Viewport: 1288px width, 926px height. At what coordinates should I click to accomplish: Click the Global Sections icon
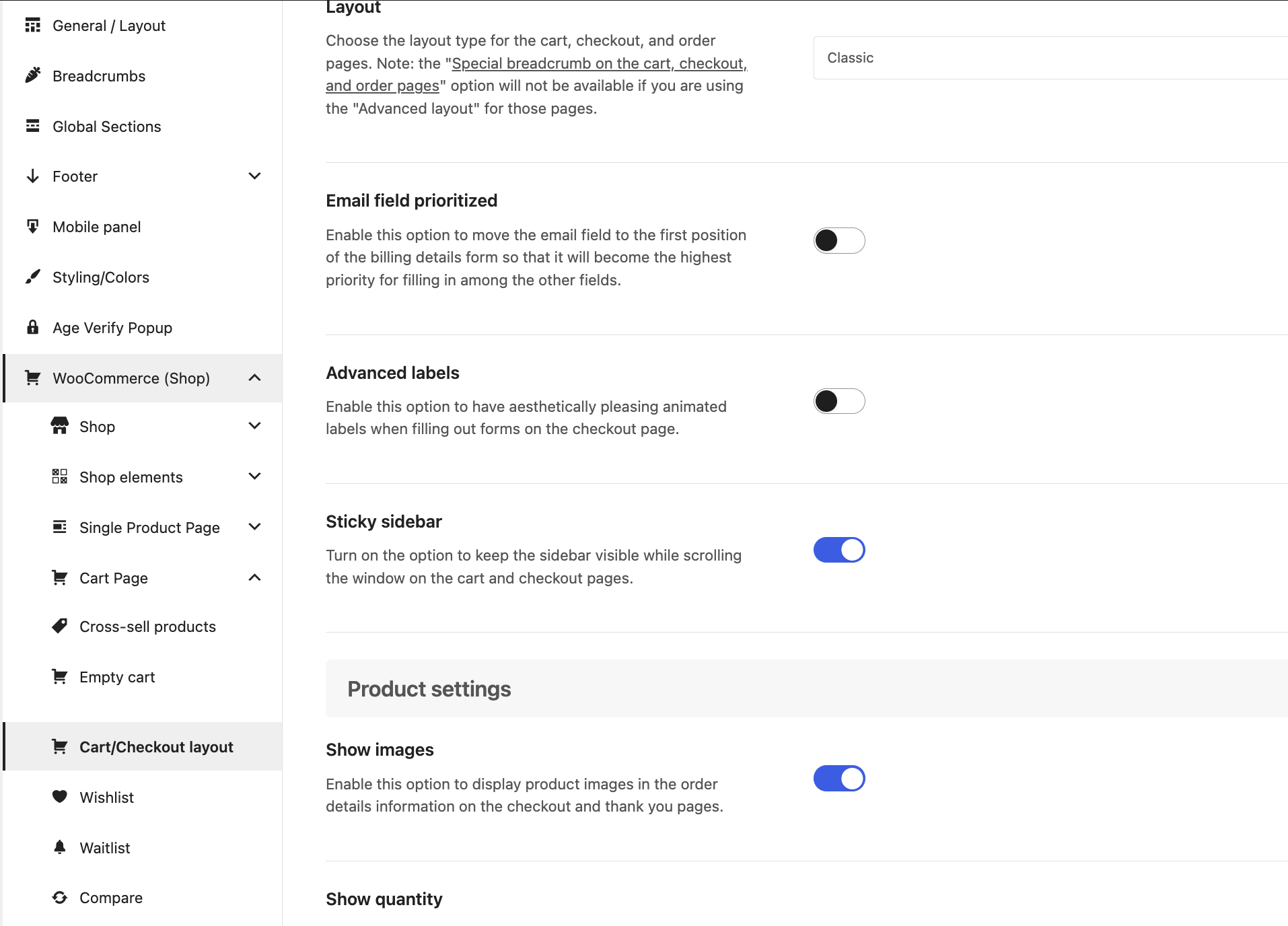(32, 126)
